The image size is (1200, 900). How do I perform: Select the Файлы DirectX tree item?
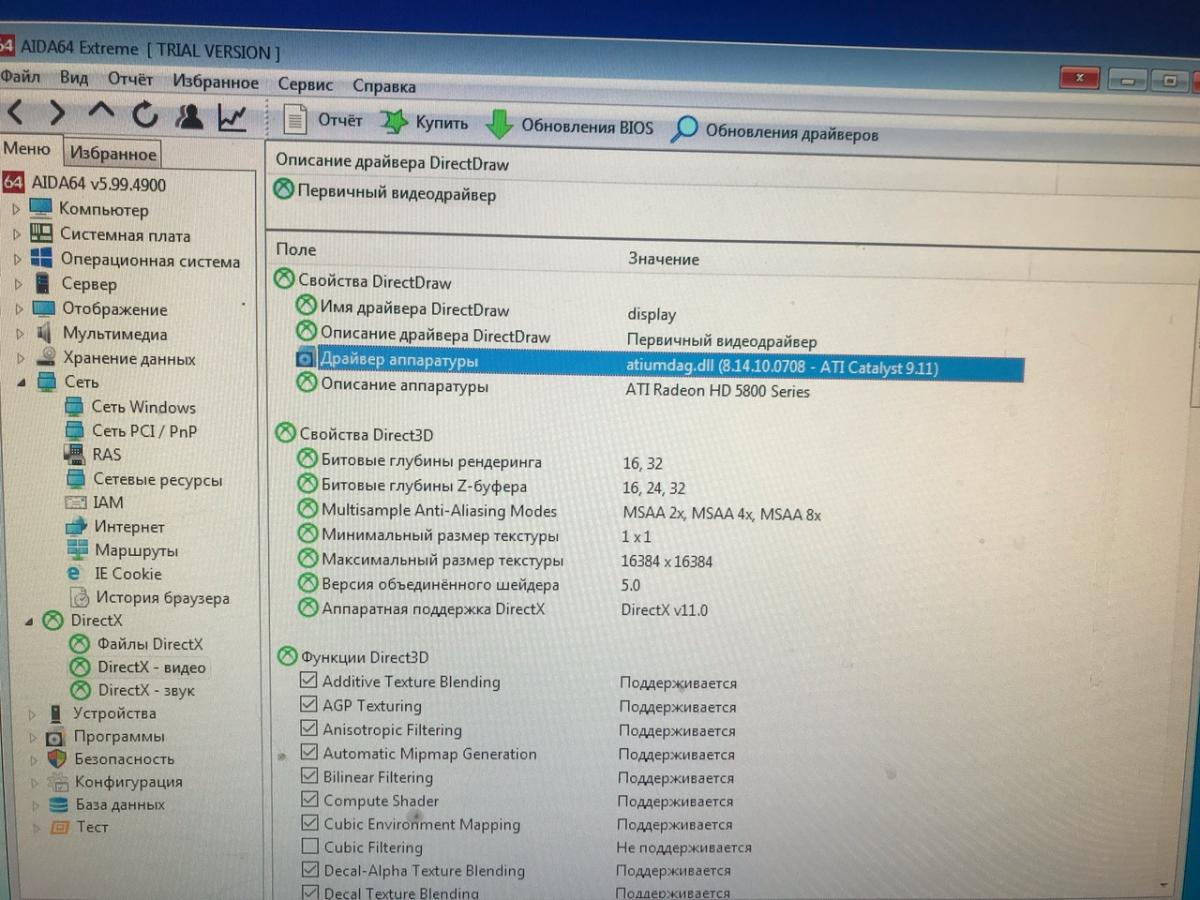point(150,644)
